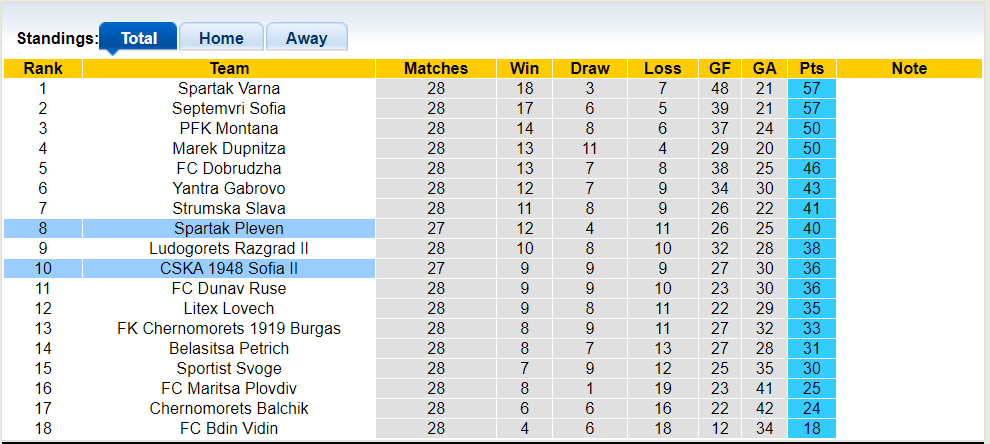Open FK Chernomorets 1919 Burgas link

click(229, 328)
